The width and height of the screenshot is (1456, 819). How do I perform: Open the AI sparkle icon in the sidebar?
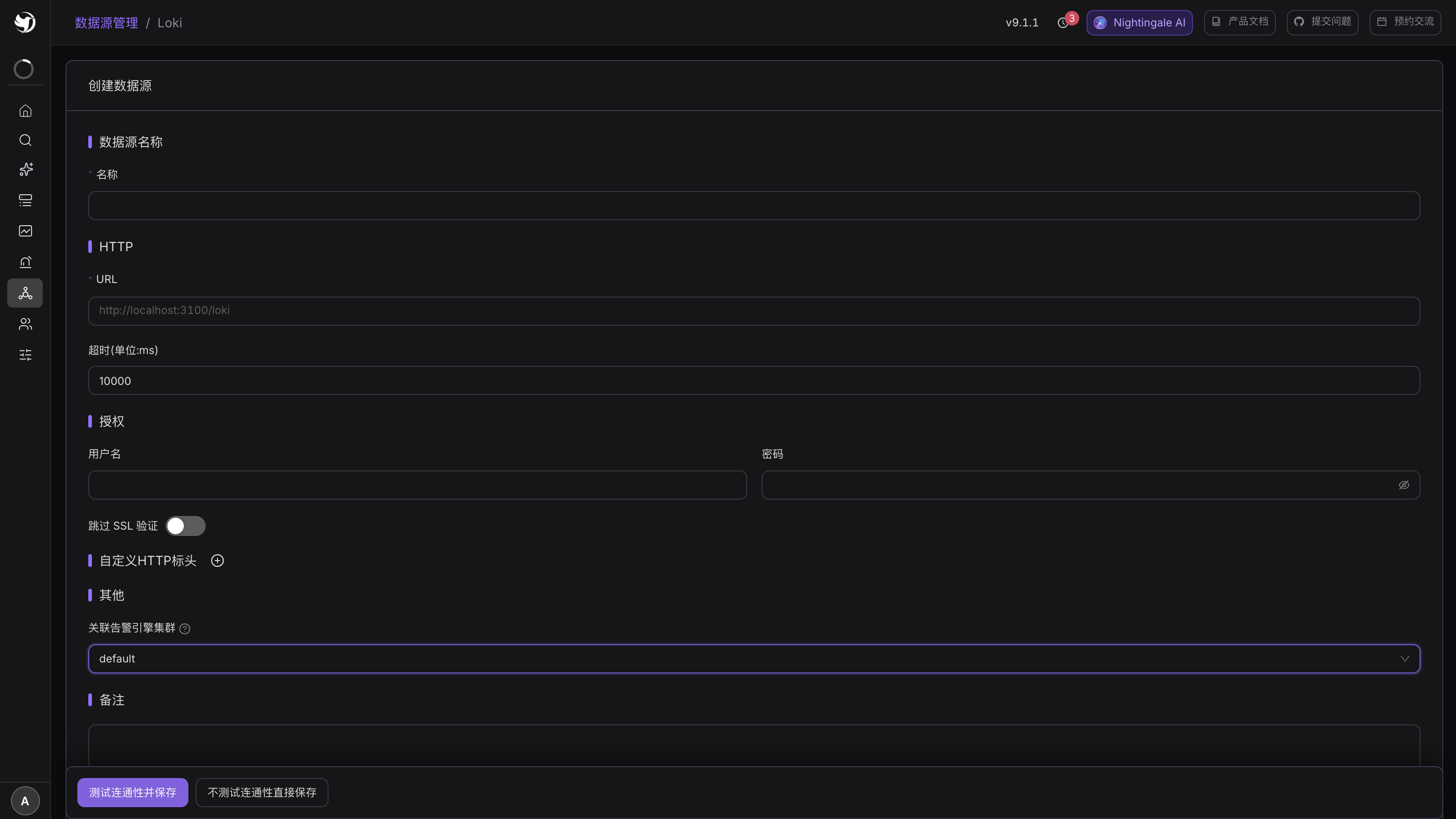(25, 170)
